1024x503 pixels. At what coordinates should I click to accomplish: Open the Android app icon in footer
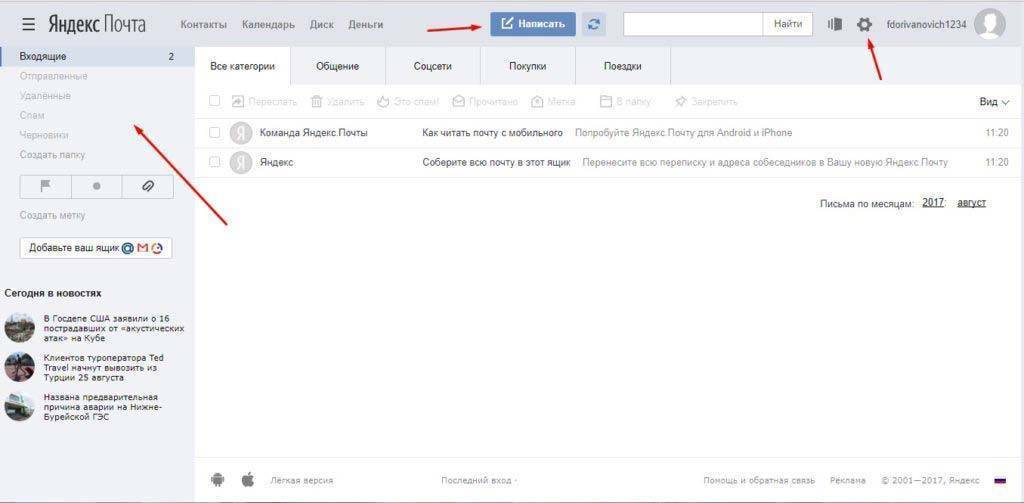tap(218, 480)
